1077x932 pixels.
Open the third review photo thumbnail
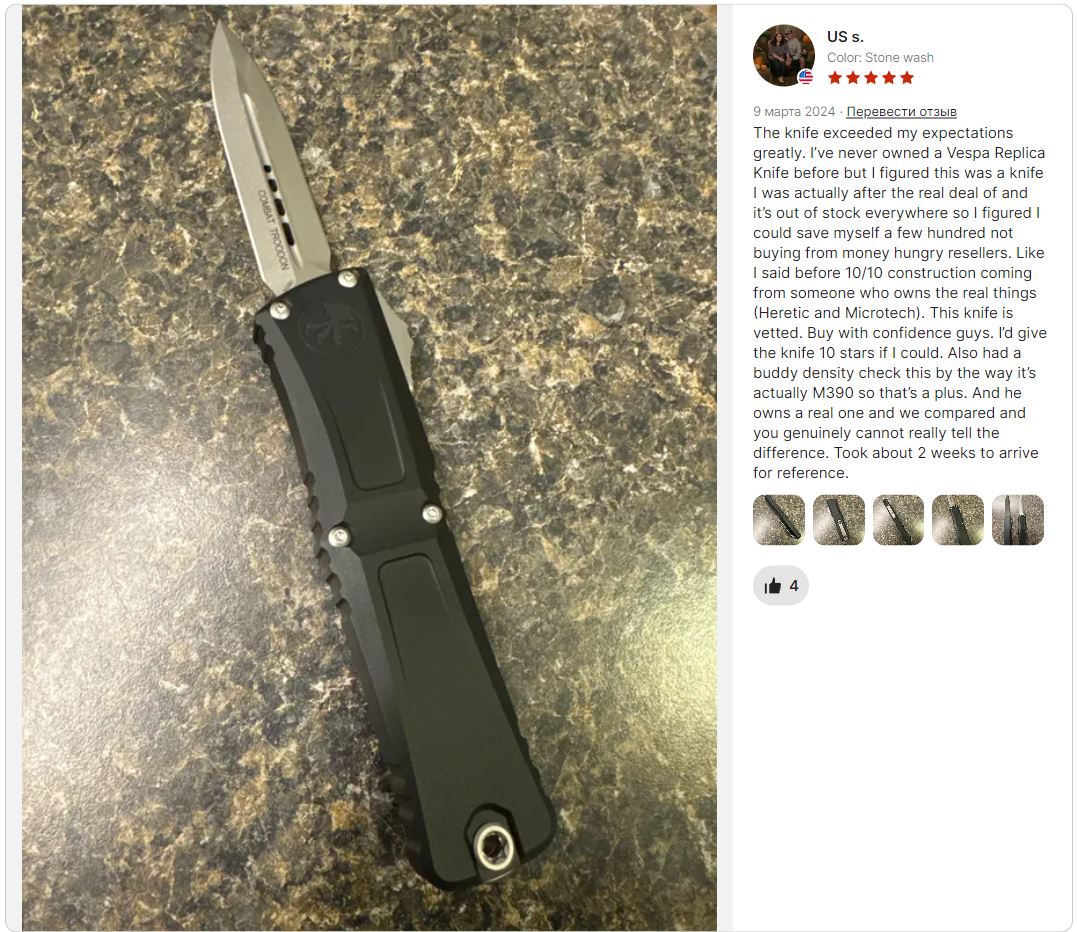(x=898, y=520)
